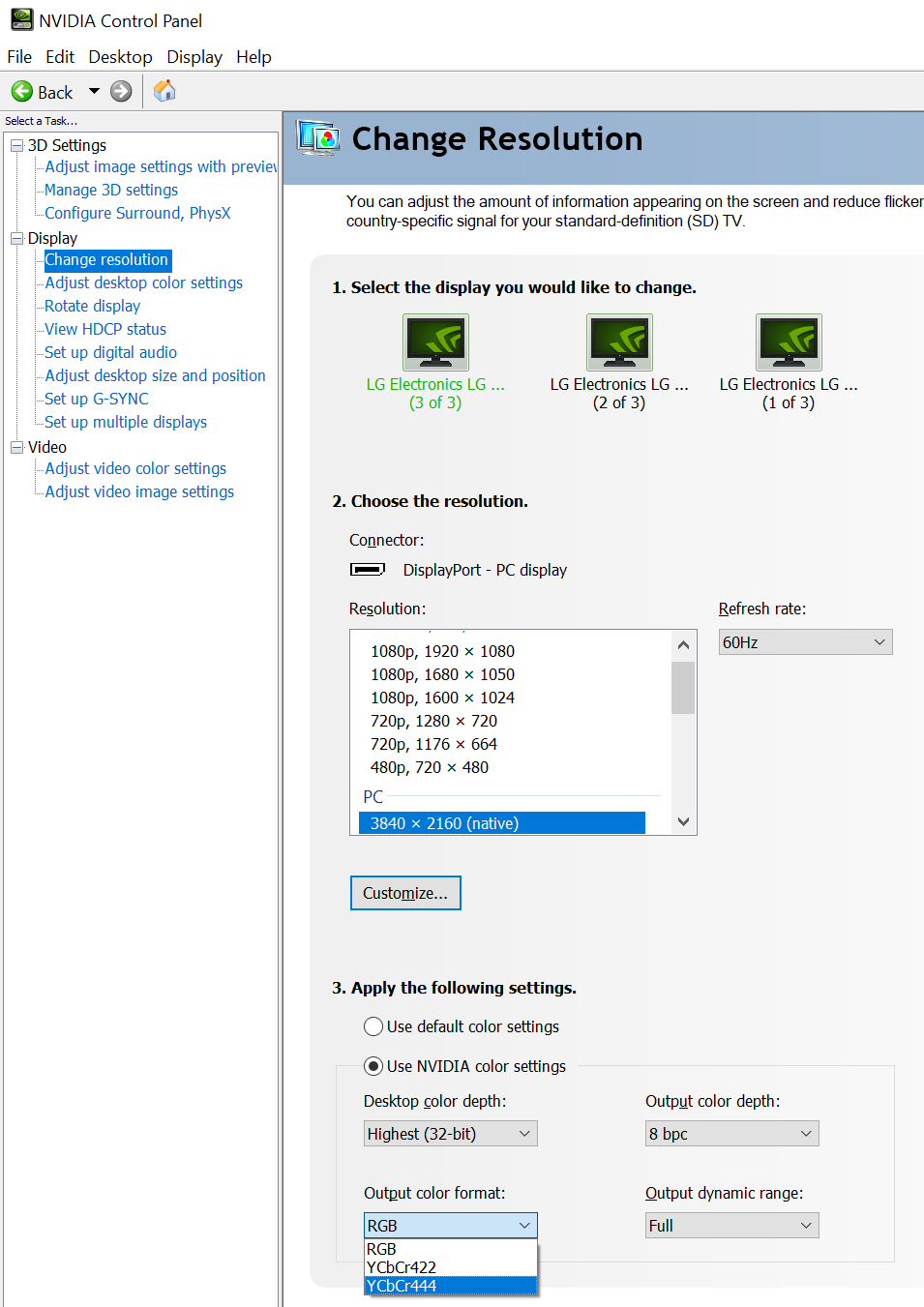Open Set up digital audio page
This screenshot has width=924, height=1307.
point(111,352)
